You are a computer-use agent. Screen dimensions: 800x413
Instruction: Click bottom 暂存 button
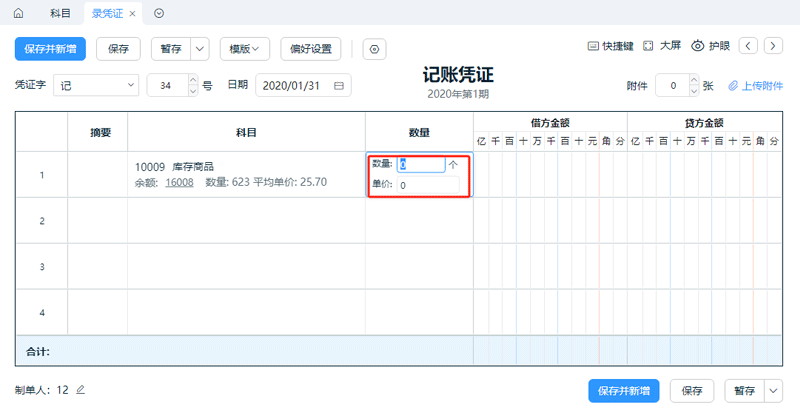coord(744,391)
